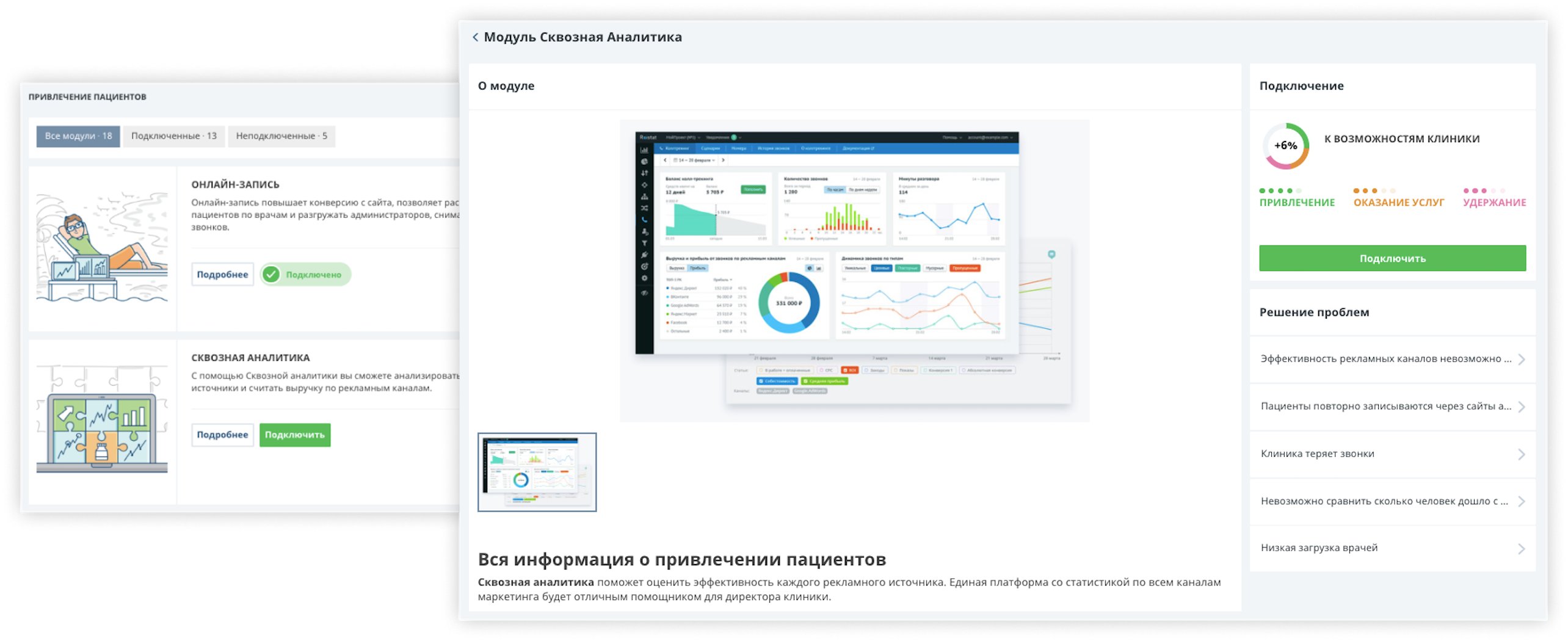This screenshot has height=641, width=1568.
Task: Click the Сквозная аналитика puzzle laptop illustration
Action: 102,421
